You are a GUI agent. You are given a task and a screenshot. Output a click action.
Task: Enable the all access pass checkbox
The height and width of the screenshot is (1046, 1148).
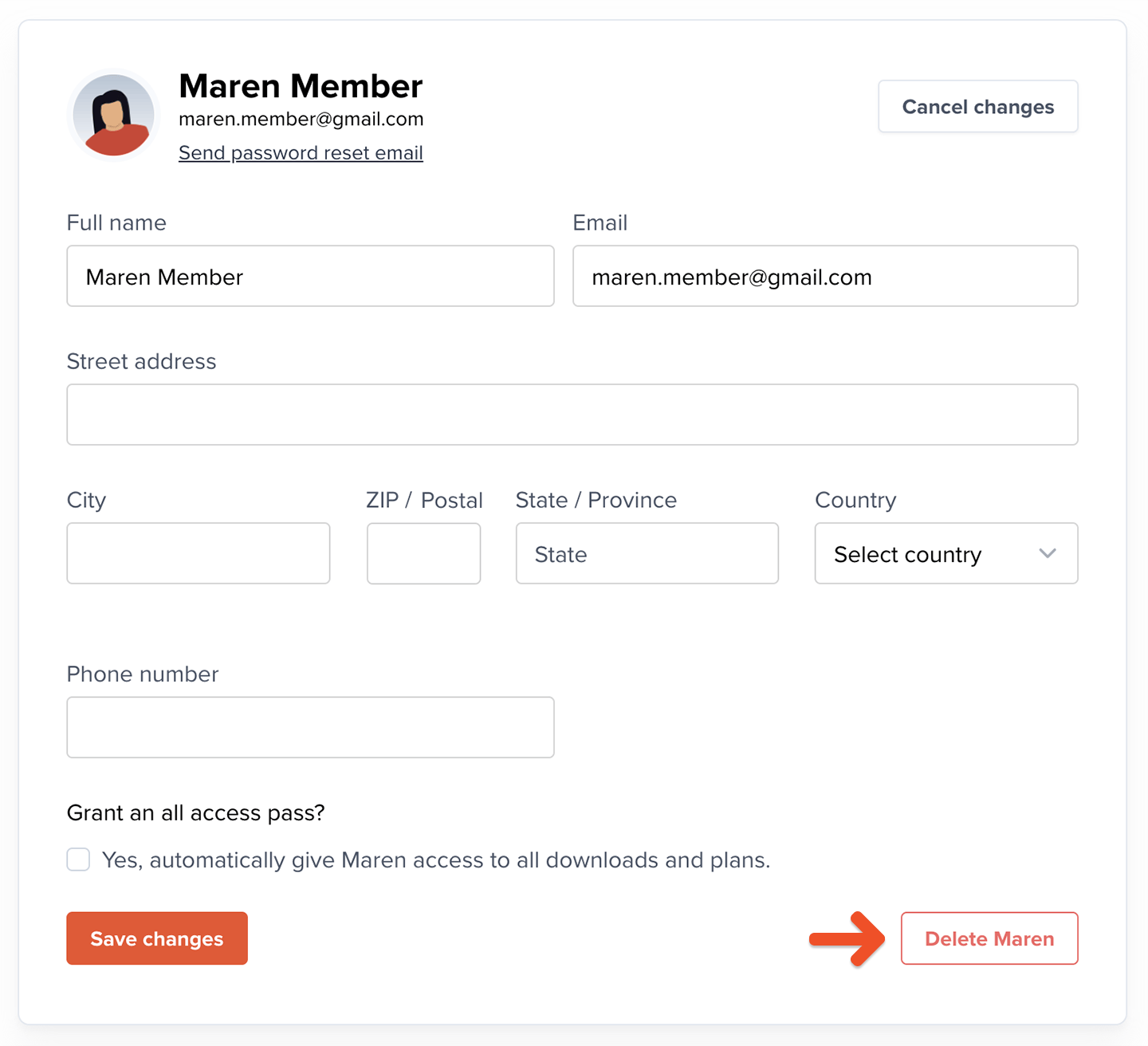click(x=78, y=860)
